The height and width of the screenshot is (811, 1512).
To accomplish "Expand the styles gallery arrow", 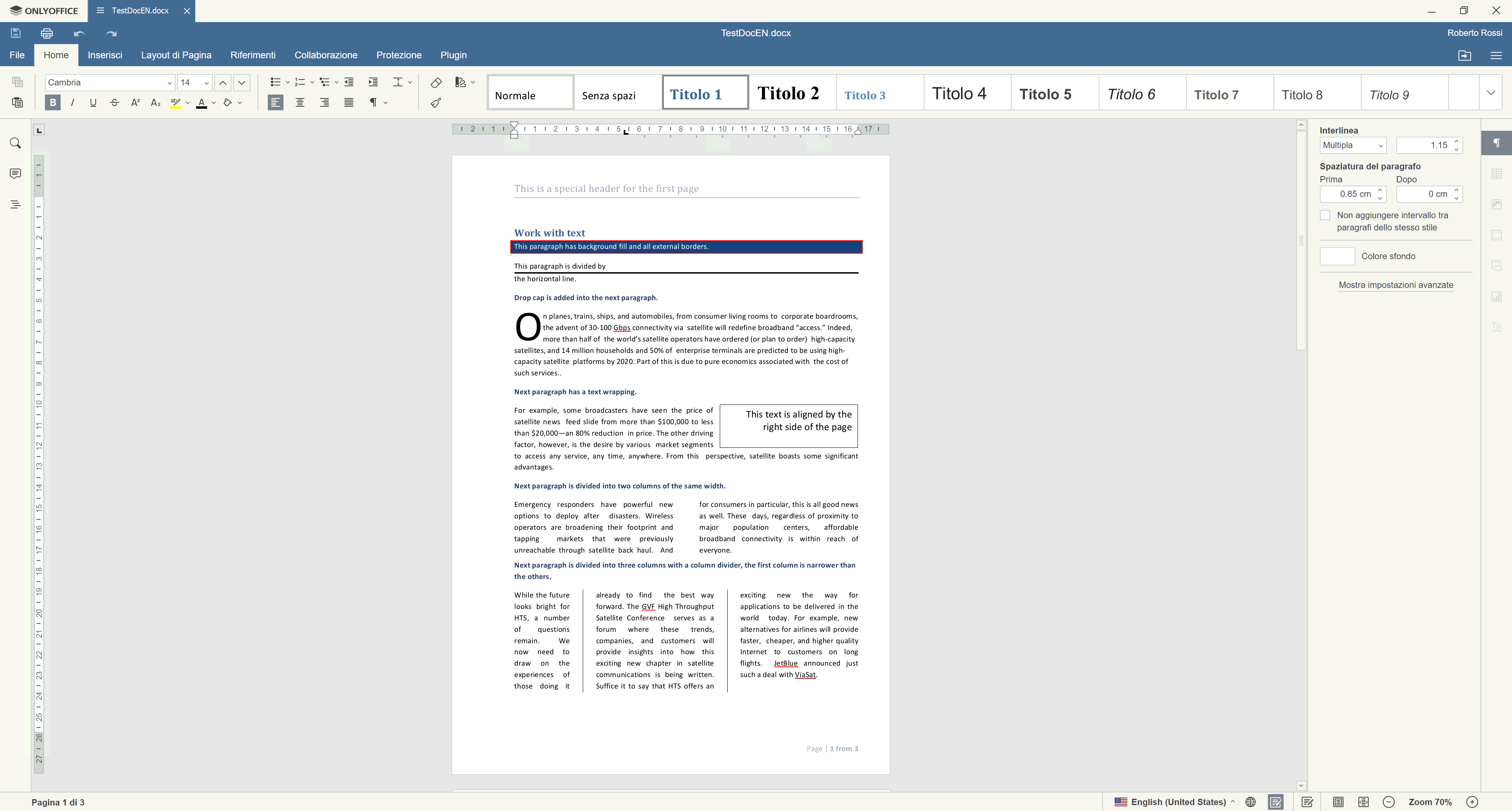I will [x=1491, y=93].
